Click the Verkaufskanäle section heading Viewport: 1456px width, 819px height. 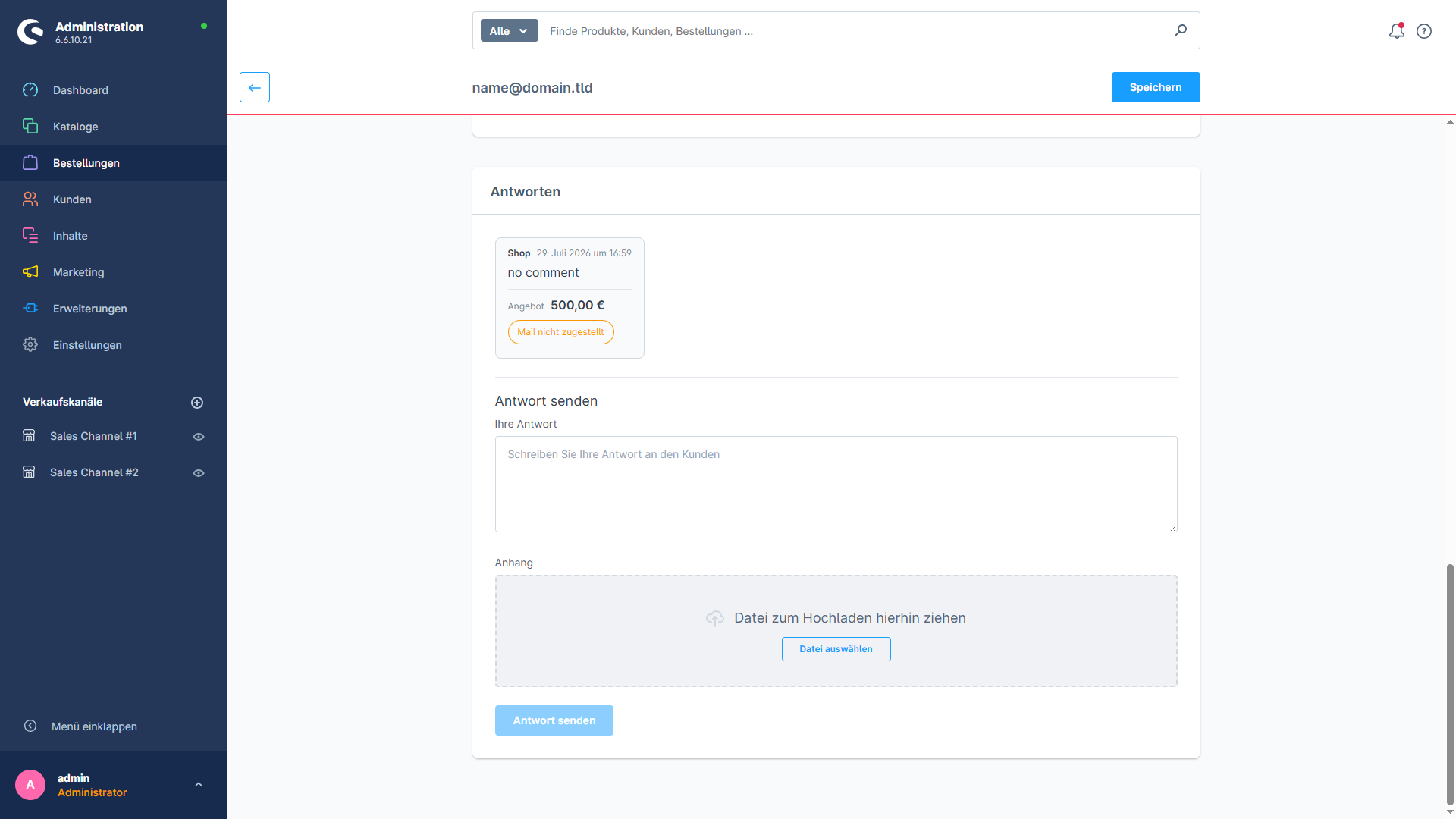tap(62, 402)
